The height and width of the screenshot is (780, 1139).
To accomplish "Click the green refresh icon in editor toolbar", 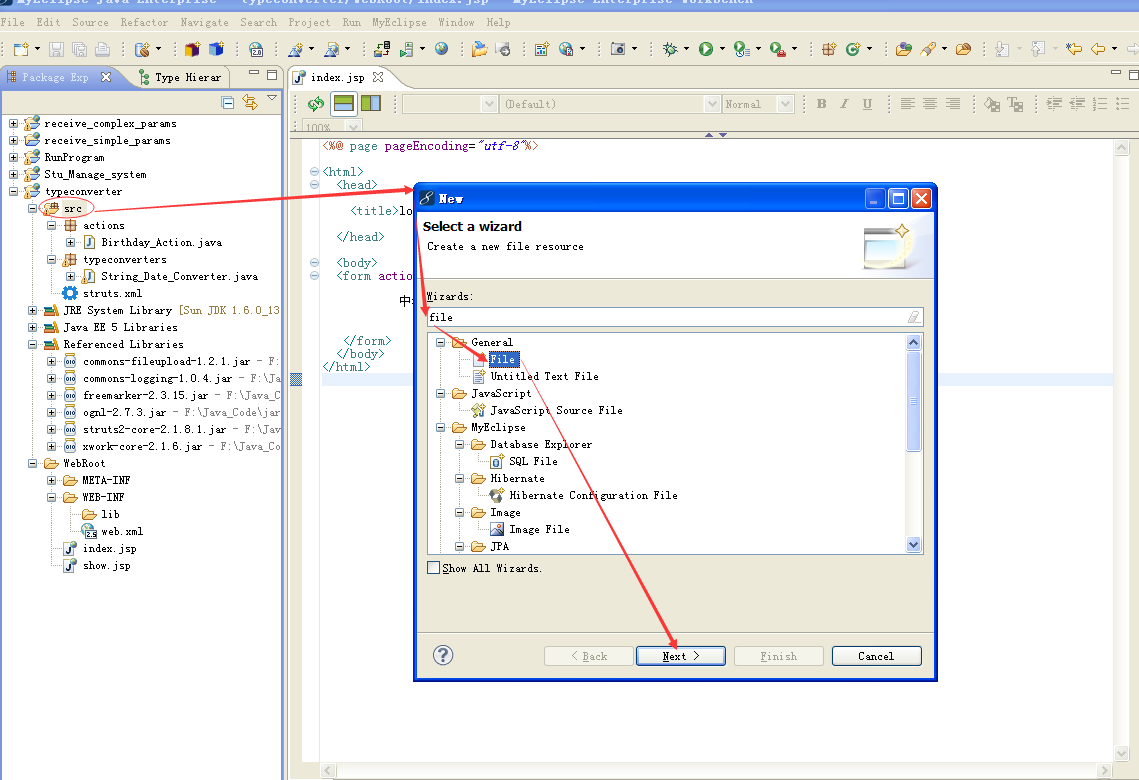I will [x=315, y=104].
